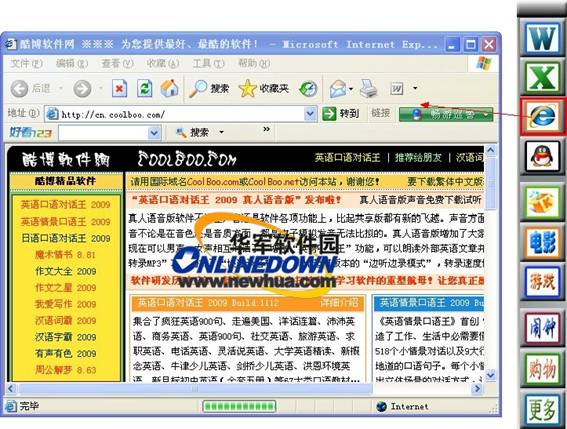Click horizontal scrollbar right arrow

coord(477,388)
